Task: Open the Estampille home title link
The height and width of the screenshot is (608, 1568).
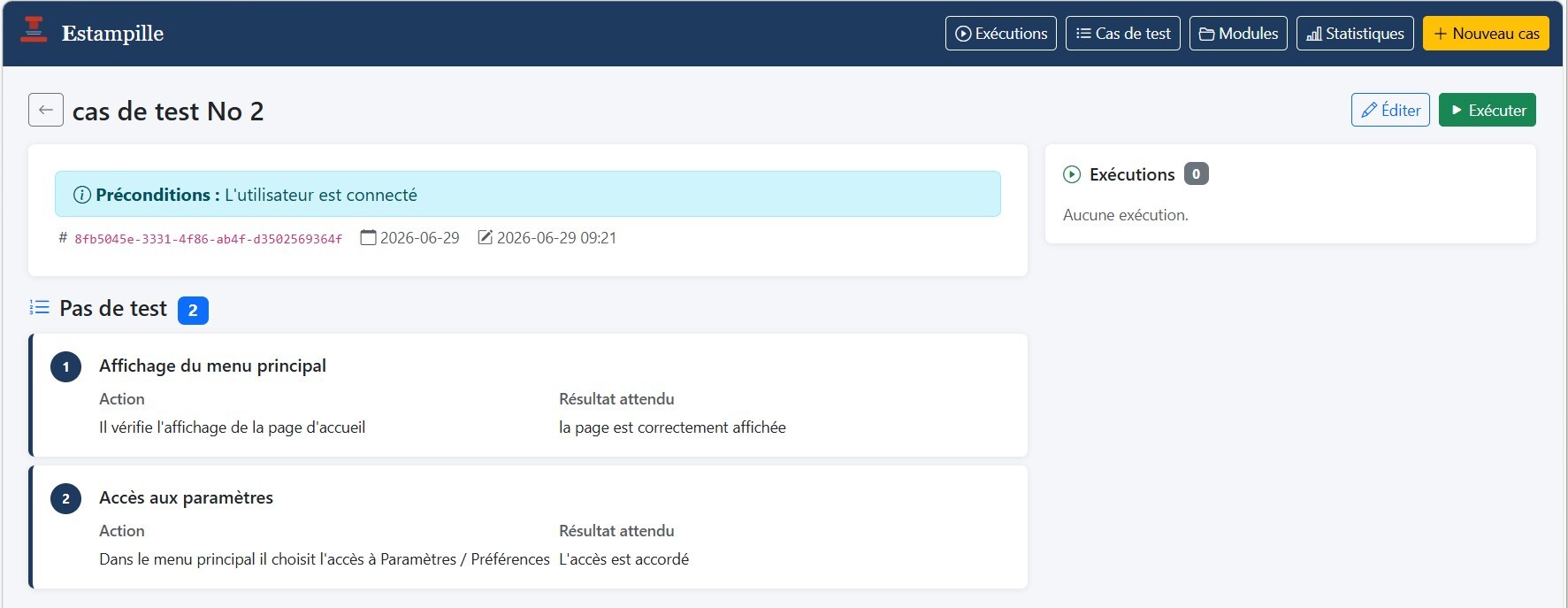Action: coord(112,34)
